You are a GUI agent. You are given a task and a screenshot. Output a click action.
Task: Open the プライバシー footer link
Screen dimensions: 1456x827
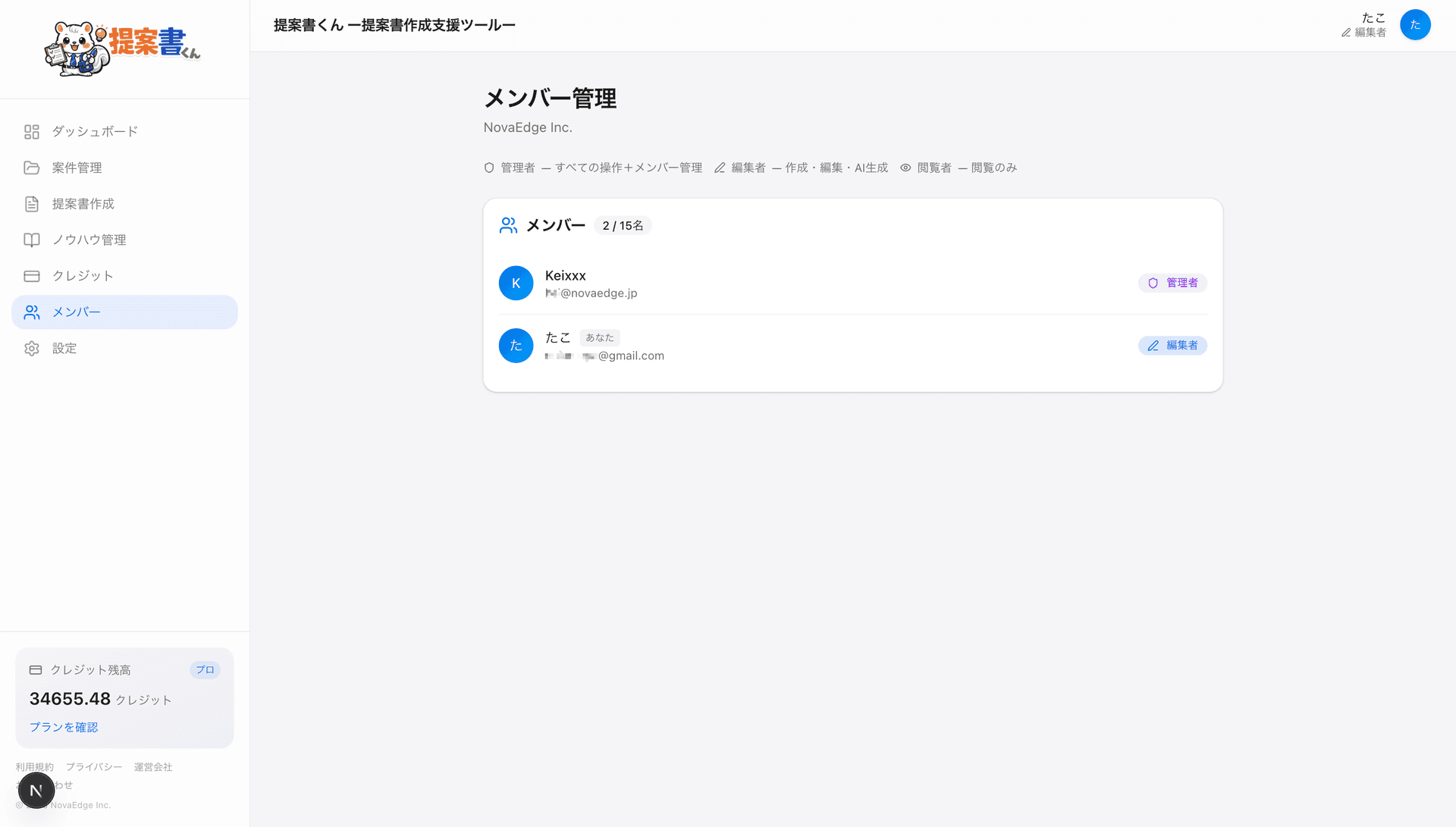[93, 767]
